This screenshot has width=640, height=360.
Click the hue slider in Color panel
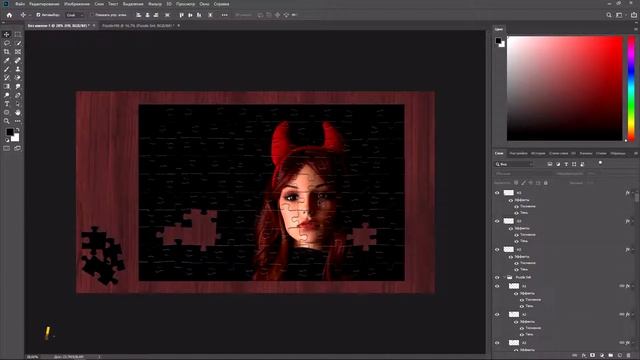tap(631, 88)
